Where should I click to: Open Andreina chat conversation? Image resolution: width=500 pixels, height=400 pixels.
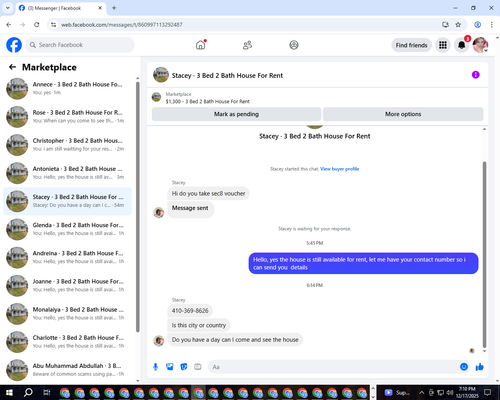pos(67,257)
